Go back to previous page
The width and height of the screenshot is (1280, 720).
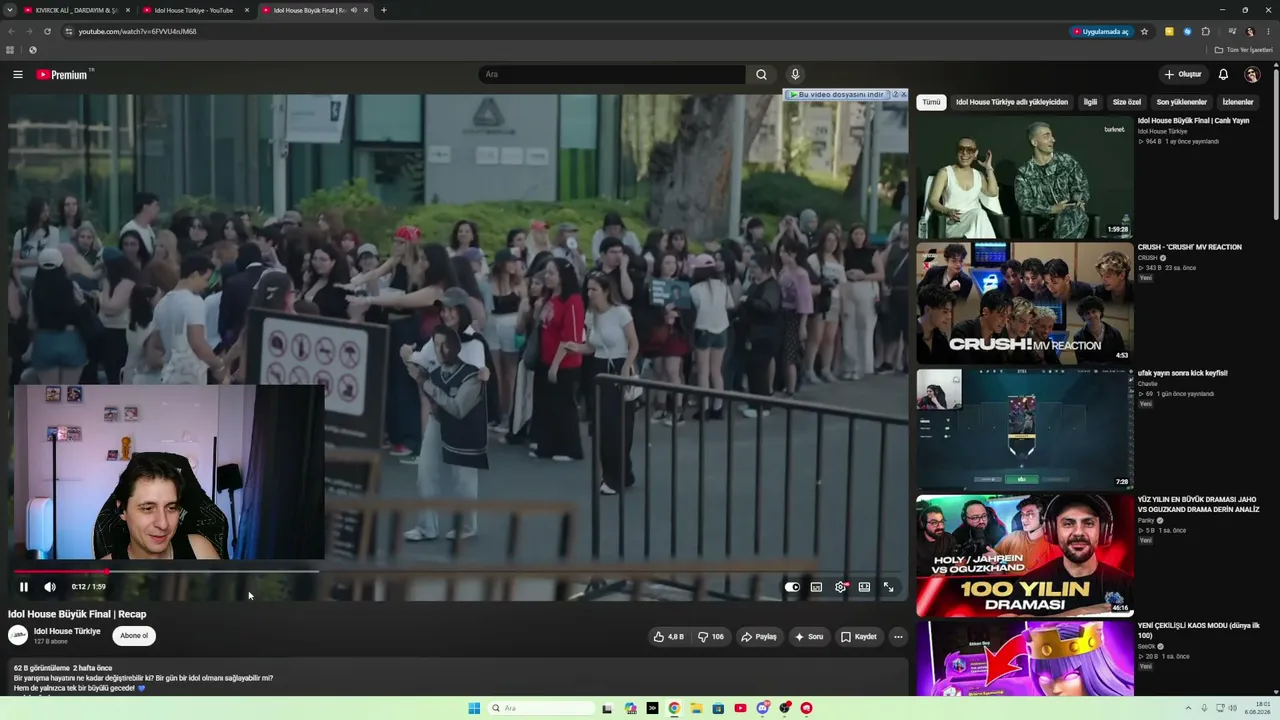click(x=11, y=31)
